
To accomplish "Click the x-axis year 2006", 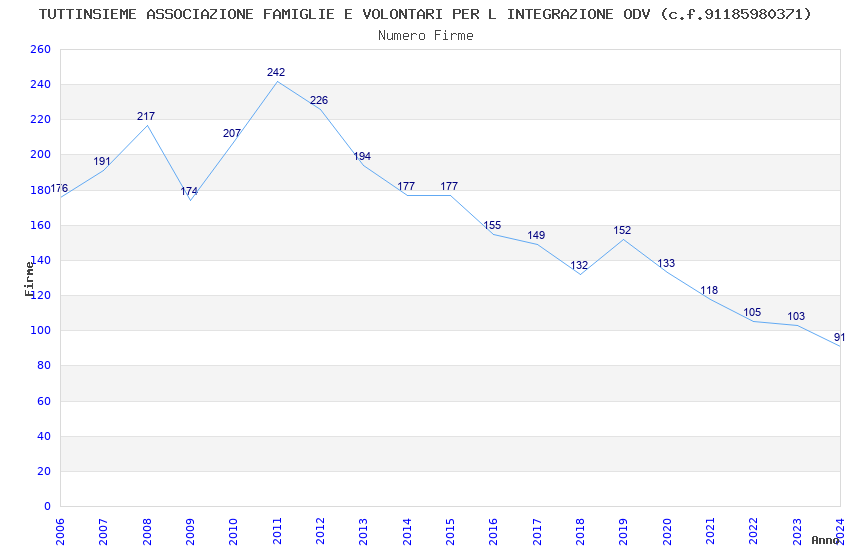I will (60, 532).
